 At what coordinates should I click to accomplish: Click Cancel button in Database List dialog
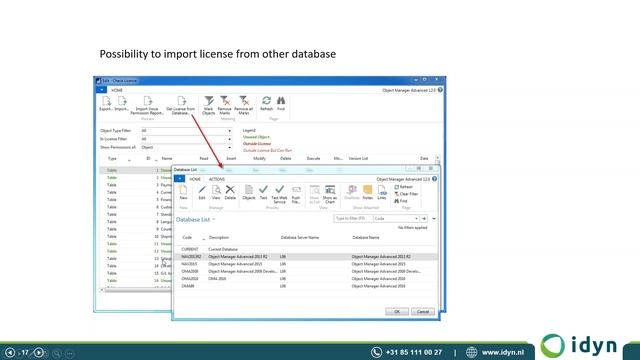click(x=423, y=311)
